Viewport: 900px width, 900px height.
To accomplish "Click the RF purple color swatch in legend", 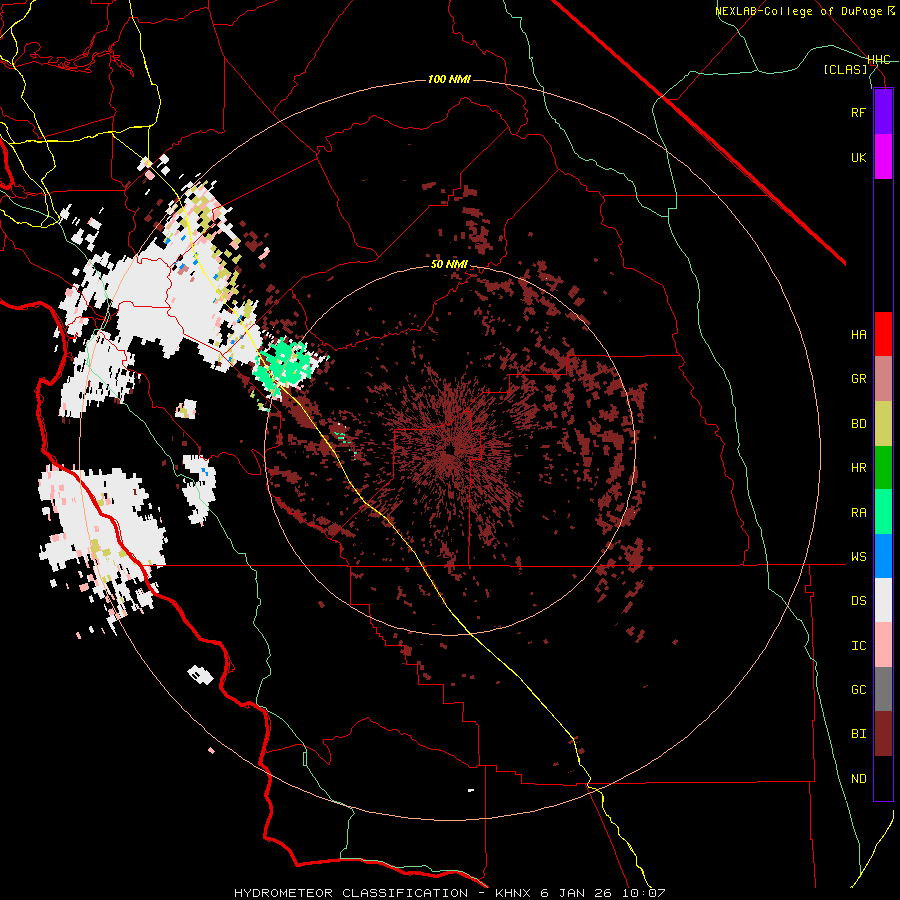I will point(883,112).
